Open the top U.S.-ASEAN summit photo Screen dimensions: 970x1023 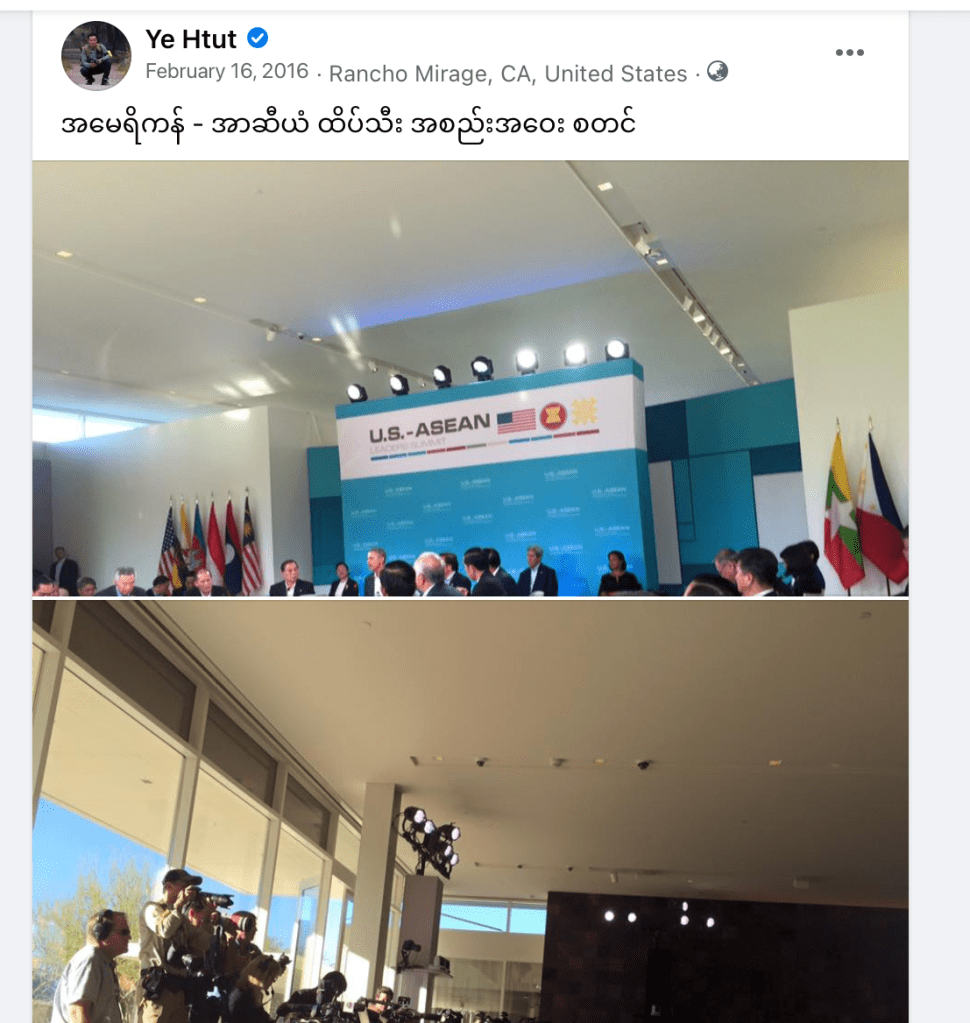coord(470,378)
